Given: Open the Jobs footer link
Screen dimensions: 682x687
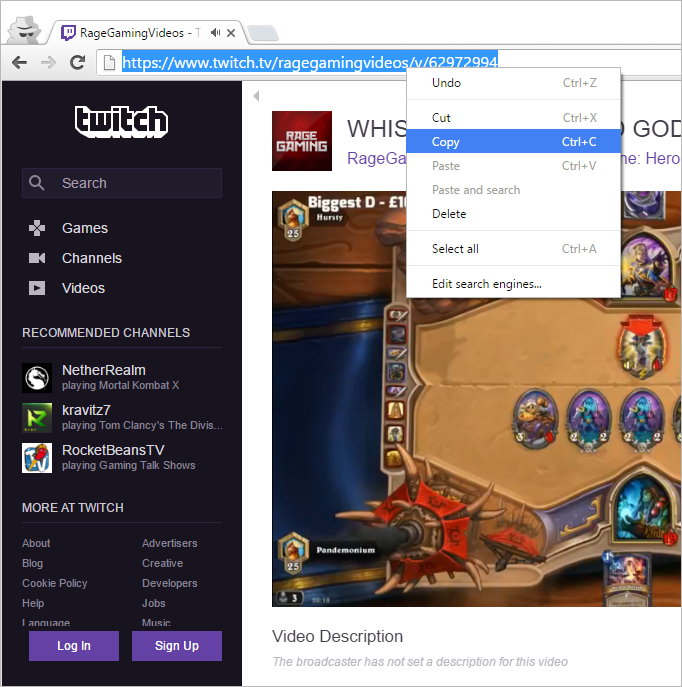Looking at the screenshot, I should pyautogui.click(x=153, y=603).
